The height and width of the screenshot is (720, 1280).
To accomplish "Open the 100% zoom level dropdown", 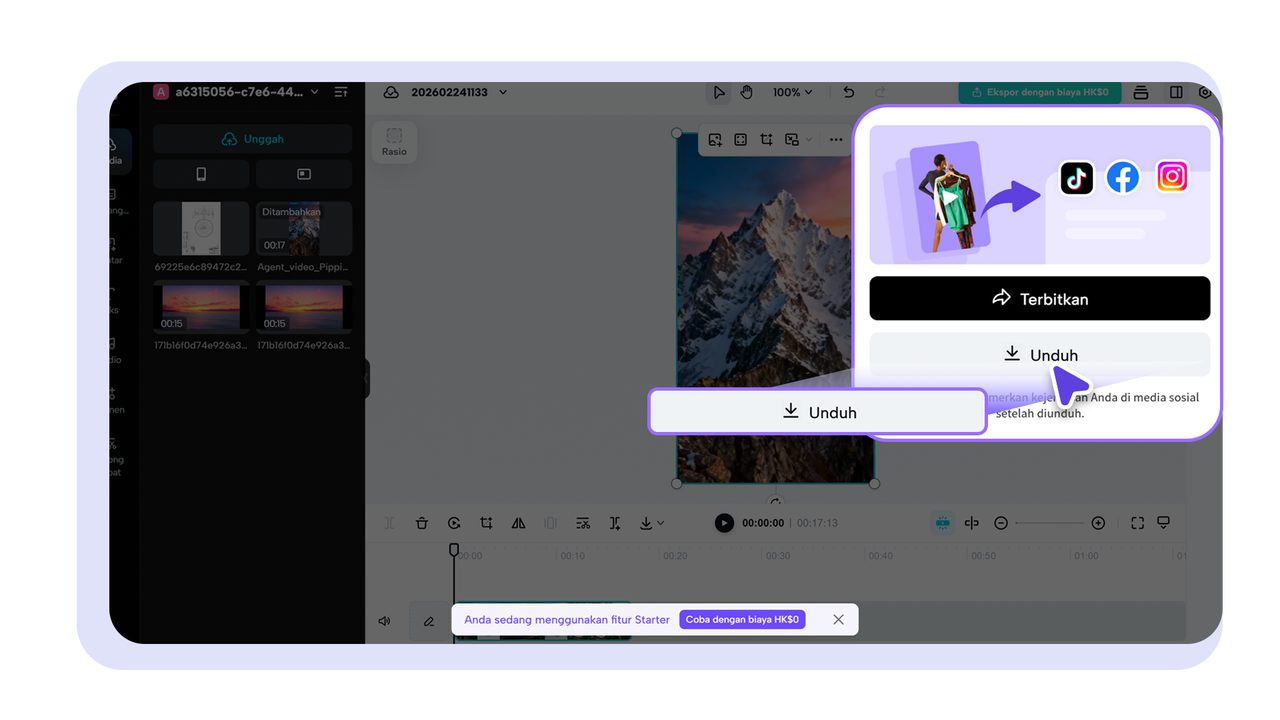I will tap(792, 92).
